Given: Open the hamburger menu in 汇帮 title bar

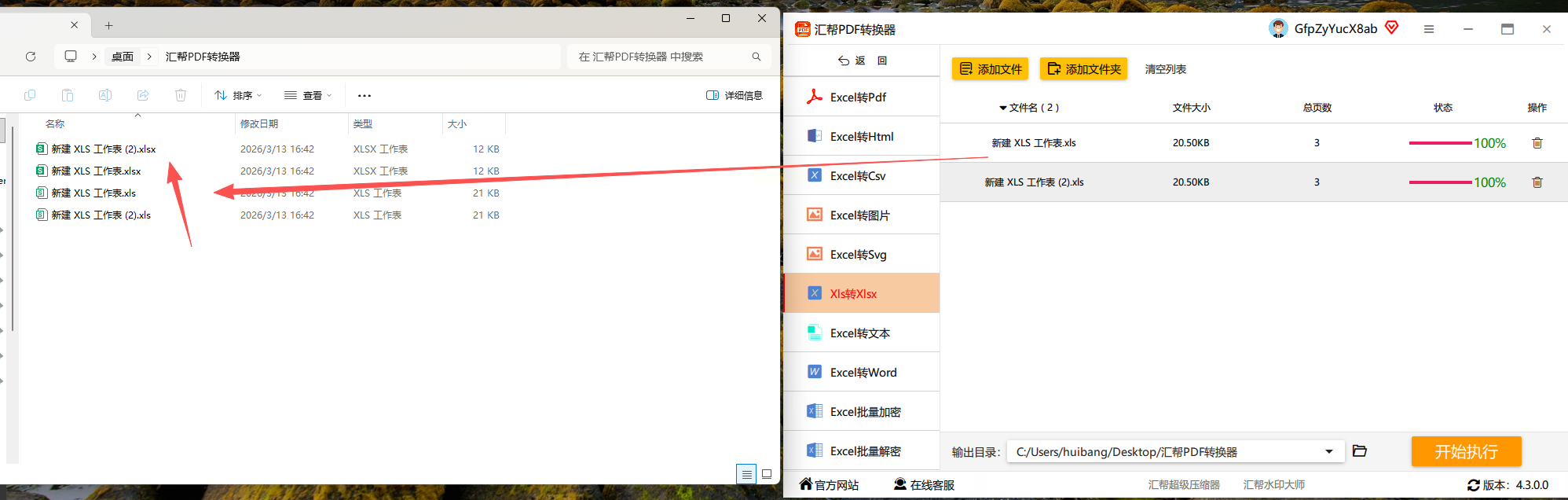Looking at the screenshot, I should [1429, 29].
